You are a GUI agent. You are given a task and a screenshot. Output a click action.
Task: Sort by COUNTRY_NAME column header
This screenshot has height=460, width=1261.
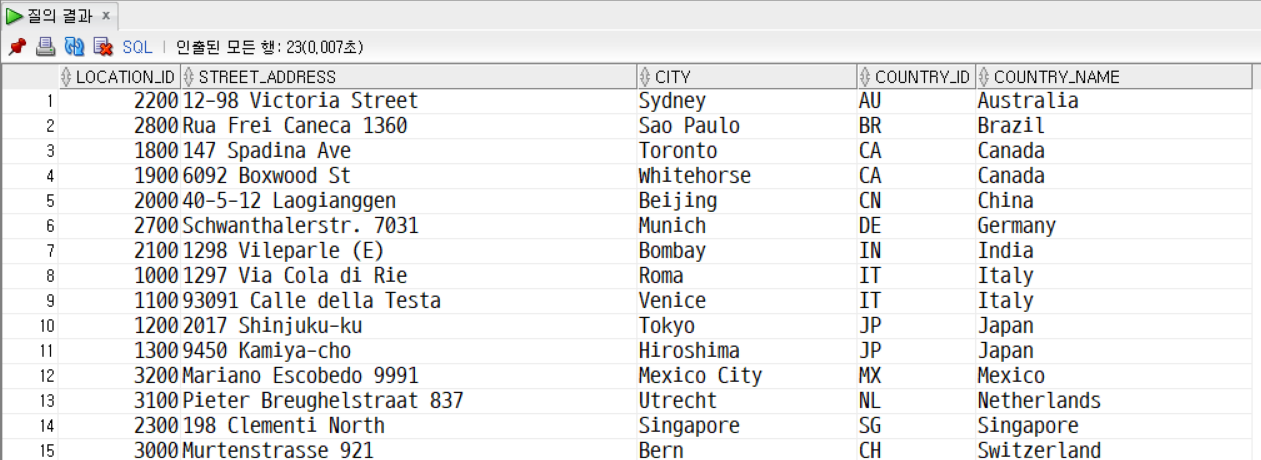coord(1114,77)
